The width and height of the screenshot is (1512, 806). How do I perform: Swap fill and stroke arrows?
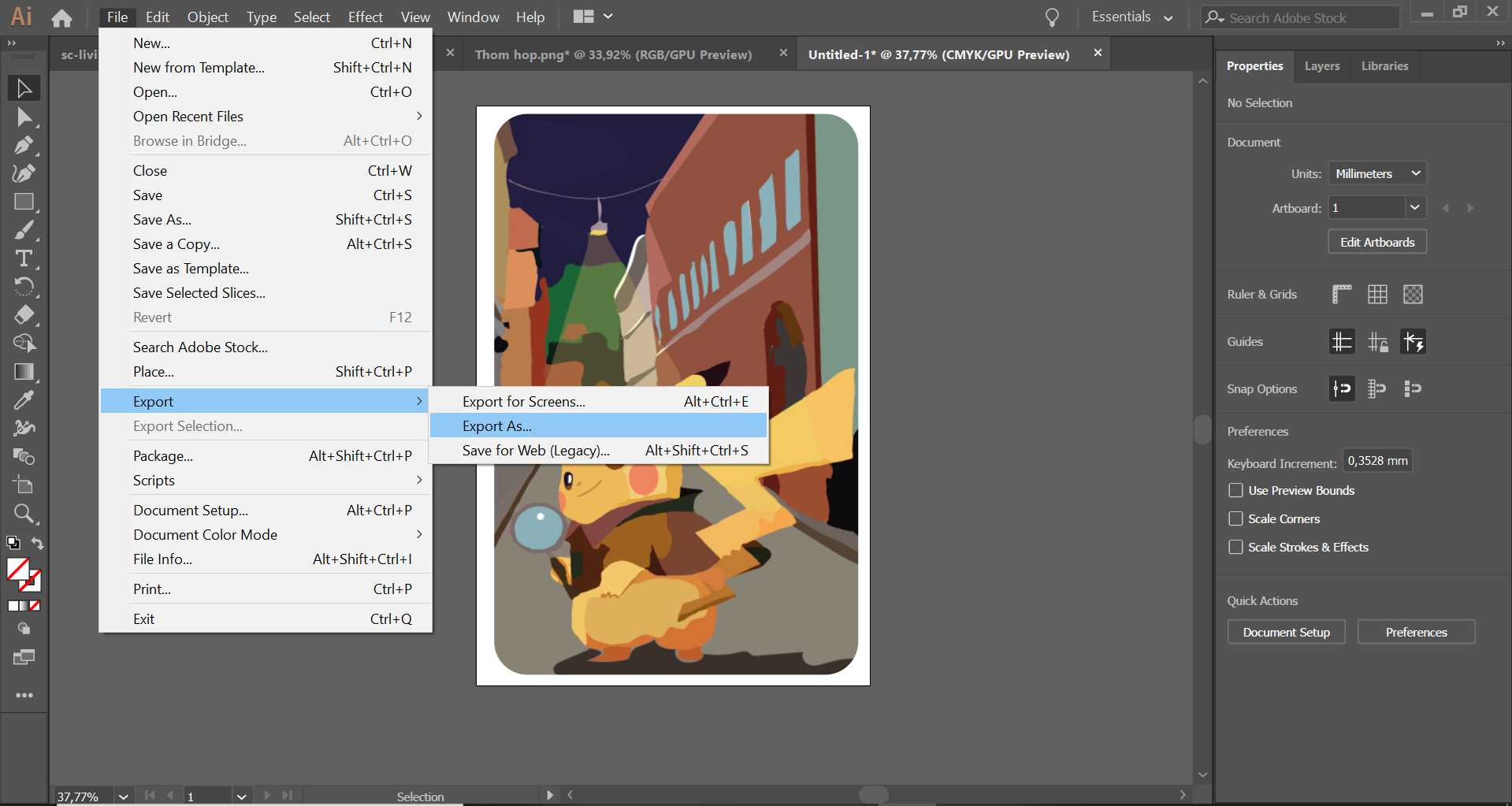tap(36, 543)
